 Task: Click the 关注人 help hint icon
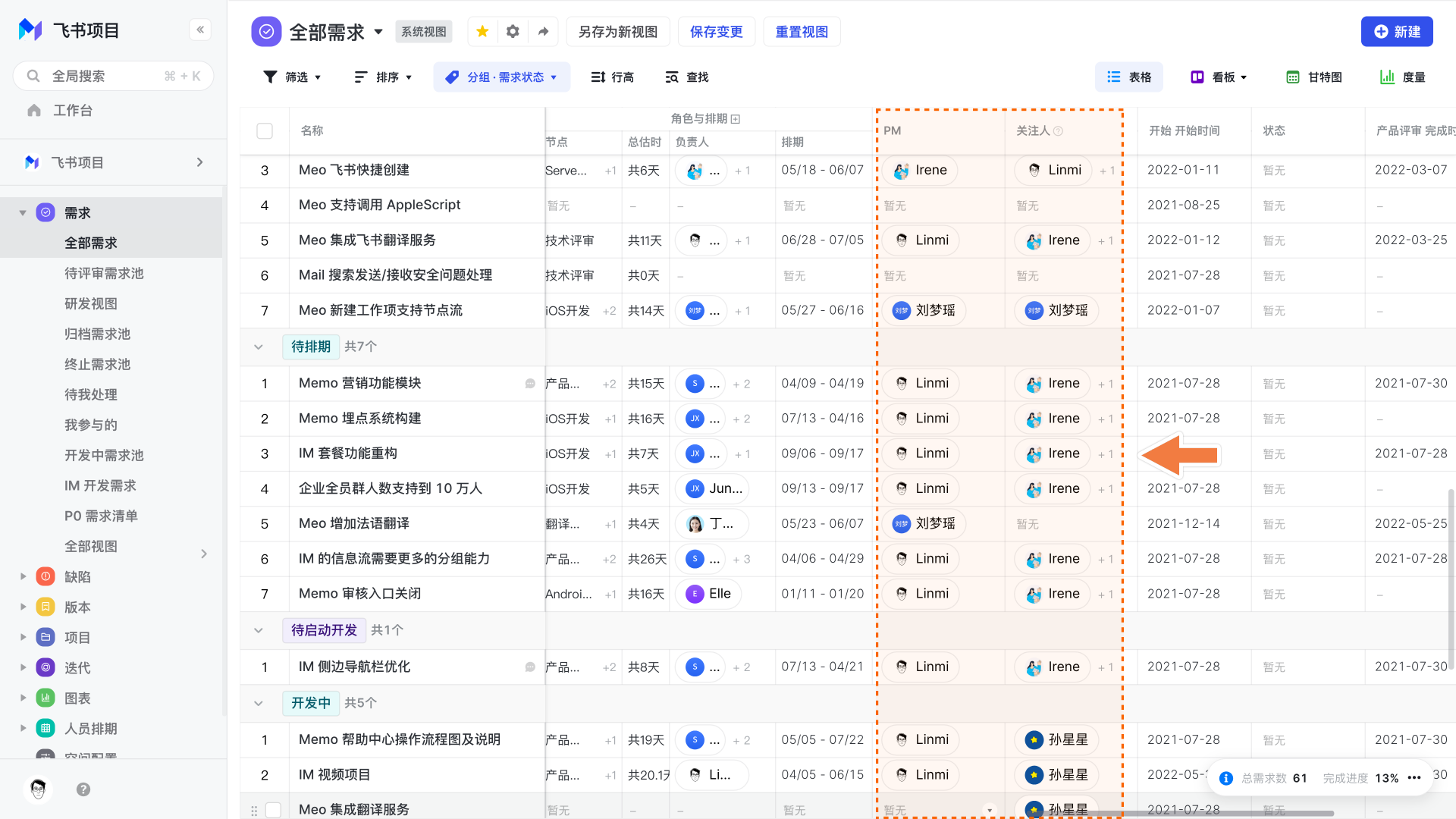coord(1059,131)
